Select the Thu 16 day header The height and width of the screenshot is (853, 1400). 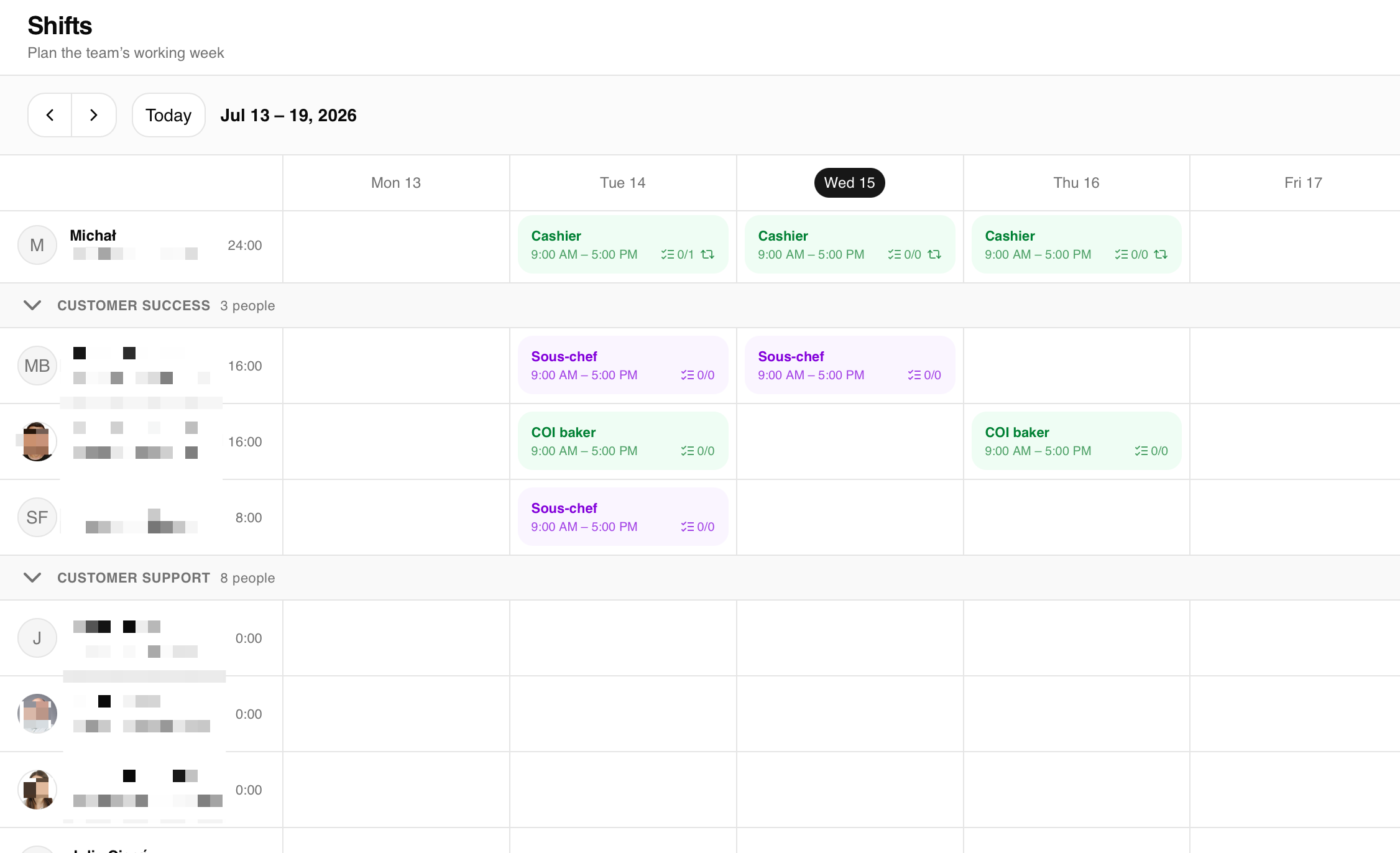(1076, 183)
